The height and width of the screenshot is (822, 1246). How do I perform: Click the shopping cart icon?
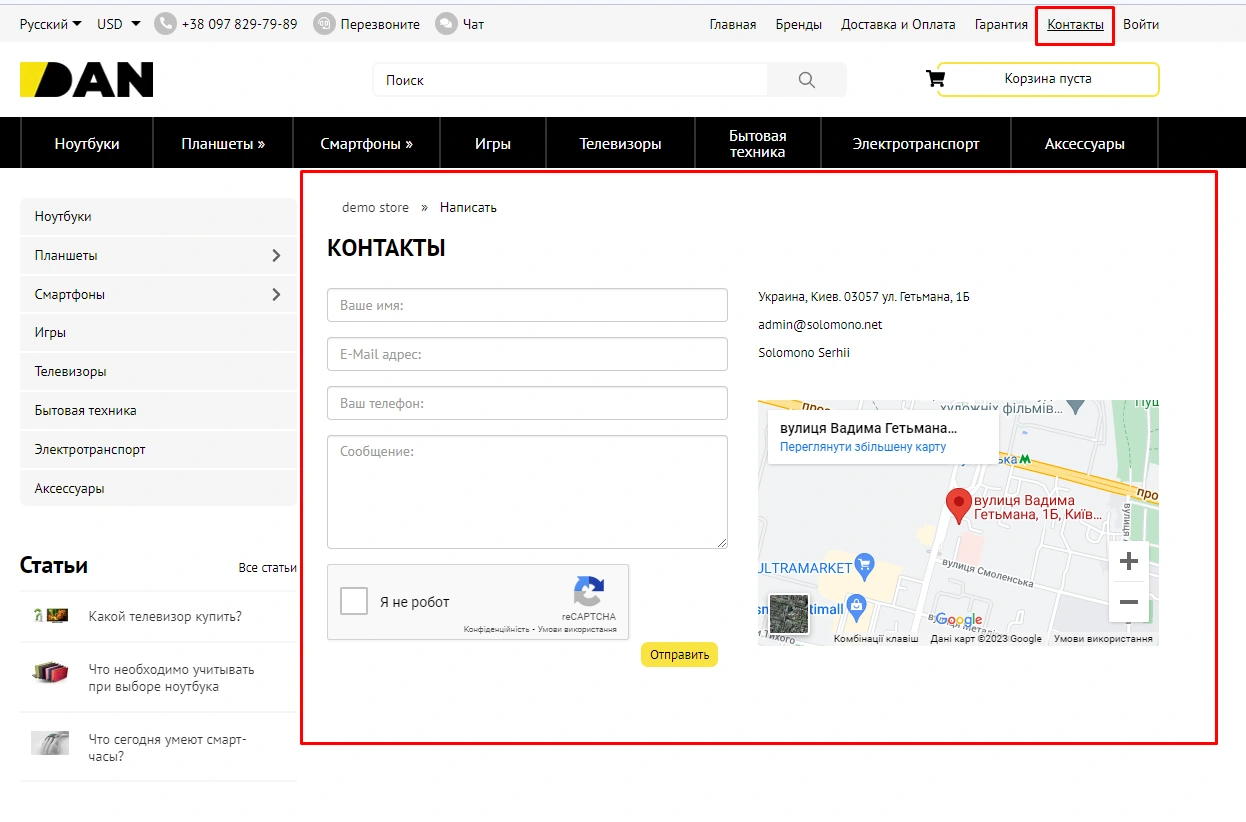(x=935, y=79)
